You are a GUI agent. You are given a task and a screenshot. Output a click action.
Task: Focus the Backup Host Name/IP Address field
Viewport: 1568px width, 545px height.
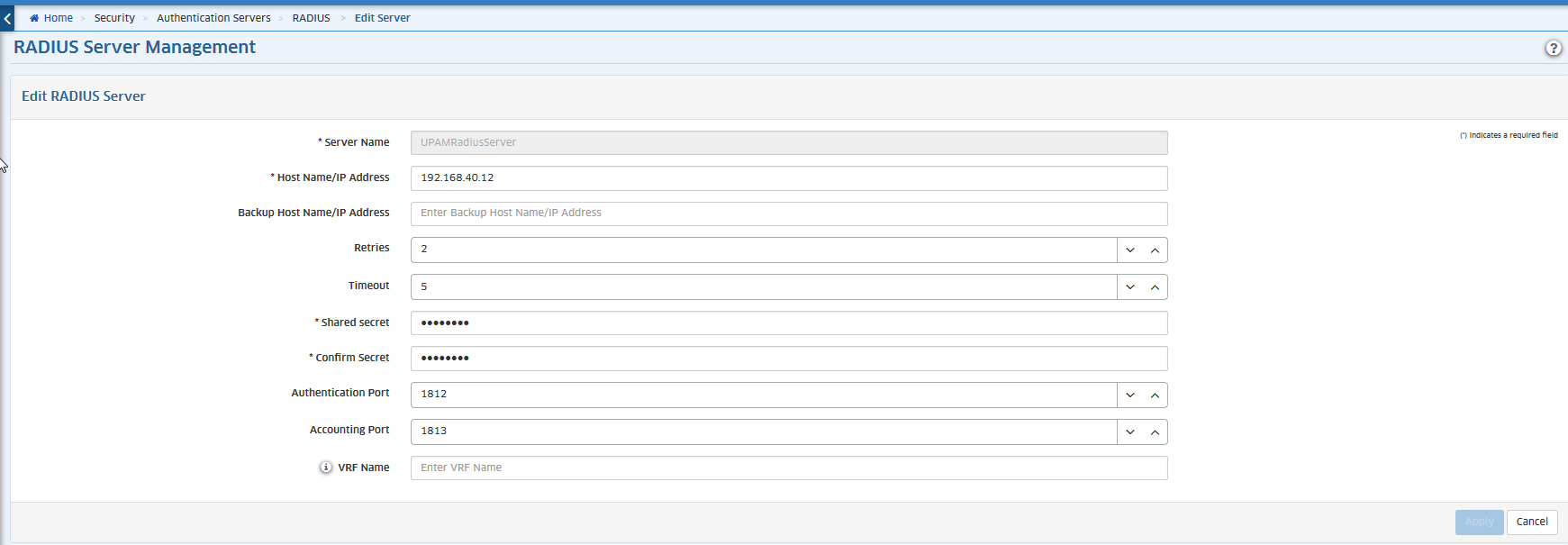pyautogui.click(x=788, y=213)
